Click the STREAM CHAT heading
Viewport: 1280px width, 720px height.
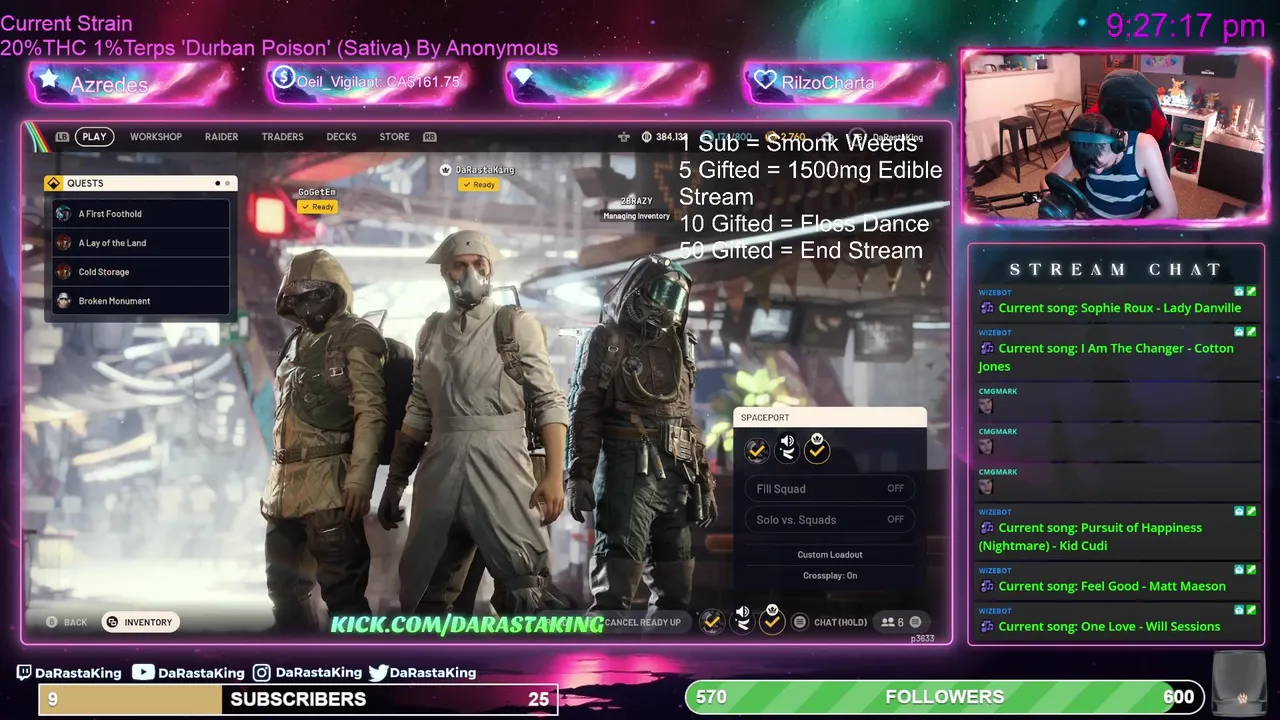pos(1115,269)
